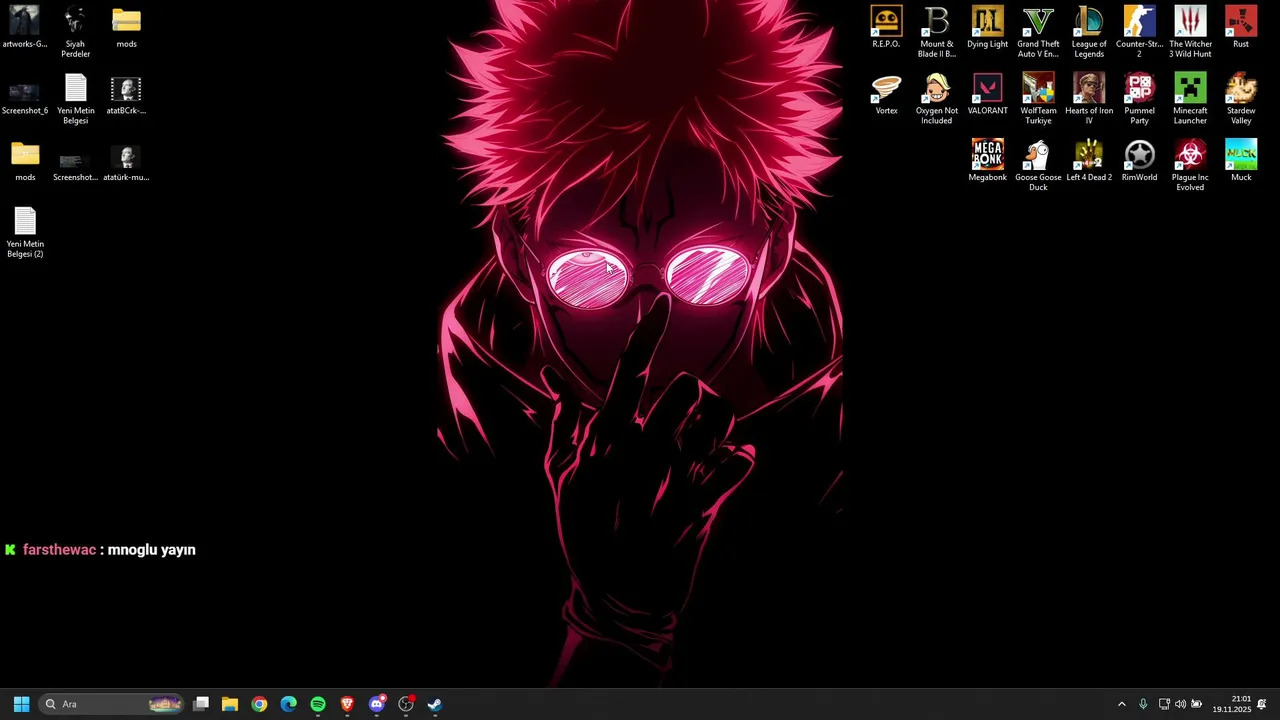The width and height of the screenshot is (1280, 720).
Task: Launch the VALORANT shortcut
Action: point(987,95)
